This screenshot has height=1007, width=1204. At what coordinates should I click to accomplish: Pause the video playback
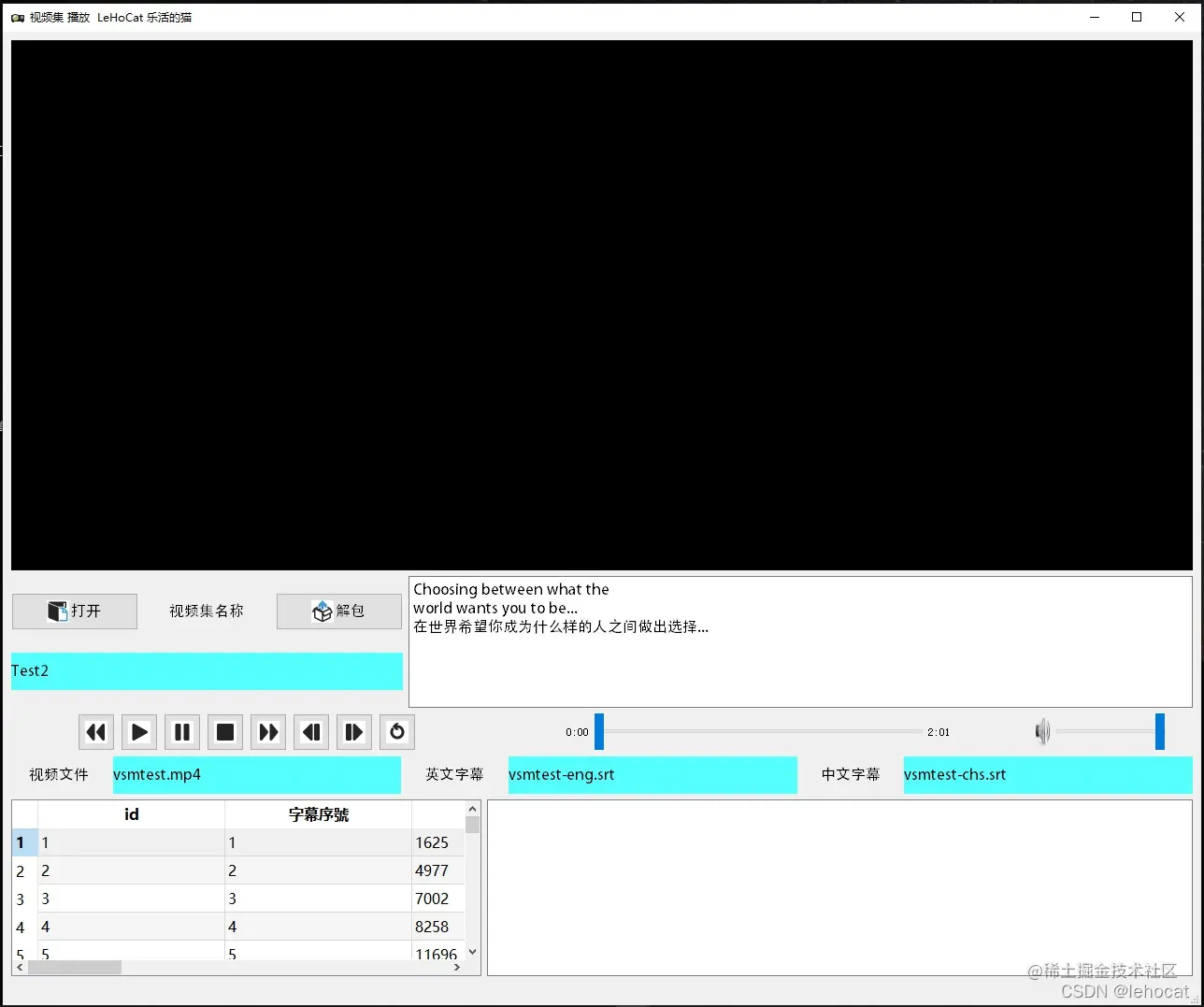(x=181, y=732)
